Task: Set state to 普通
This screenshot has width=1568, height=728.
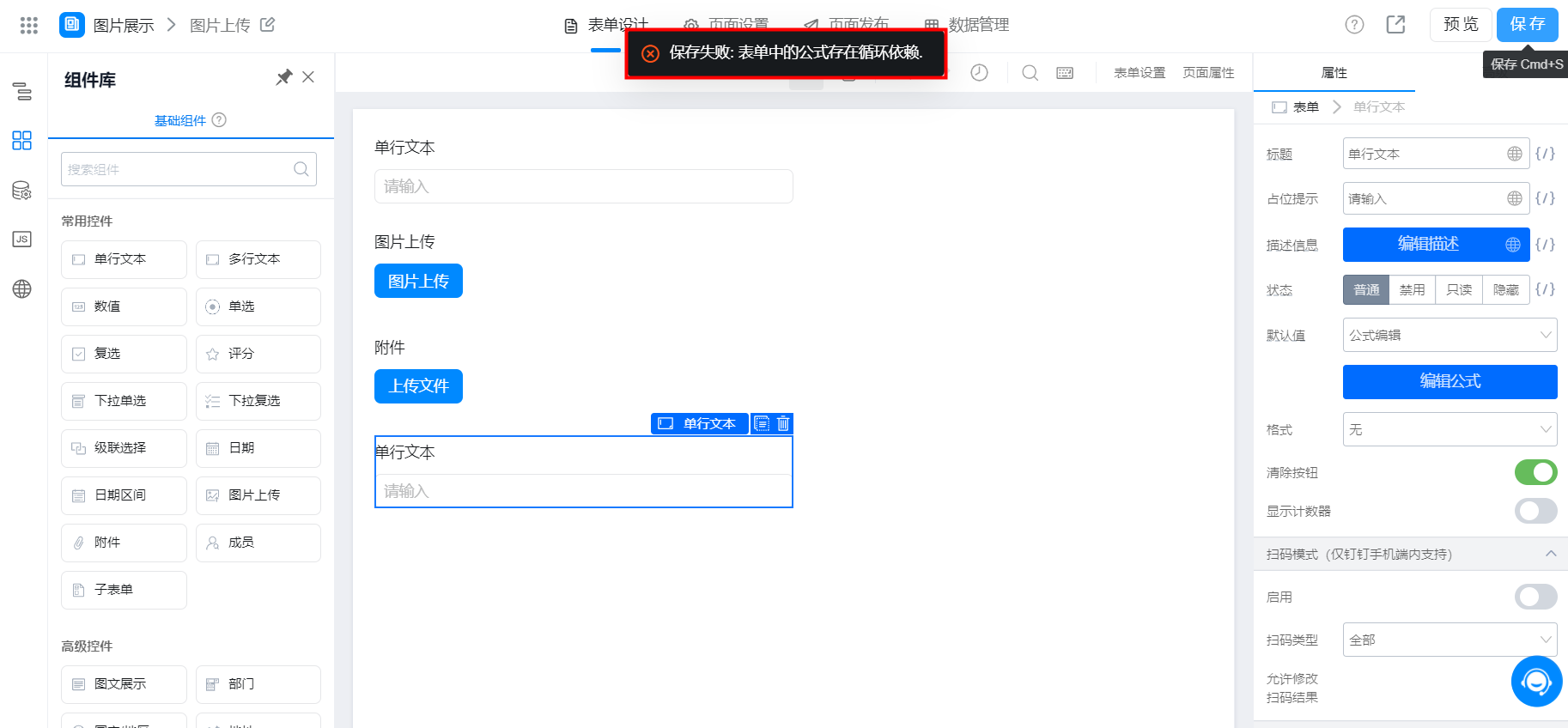Action: point(1366,290)
